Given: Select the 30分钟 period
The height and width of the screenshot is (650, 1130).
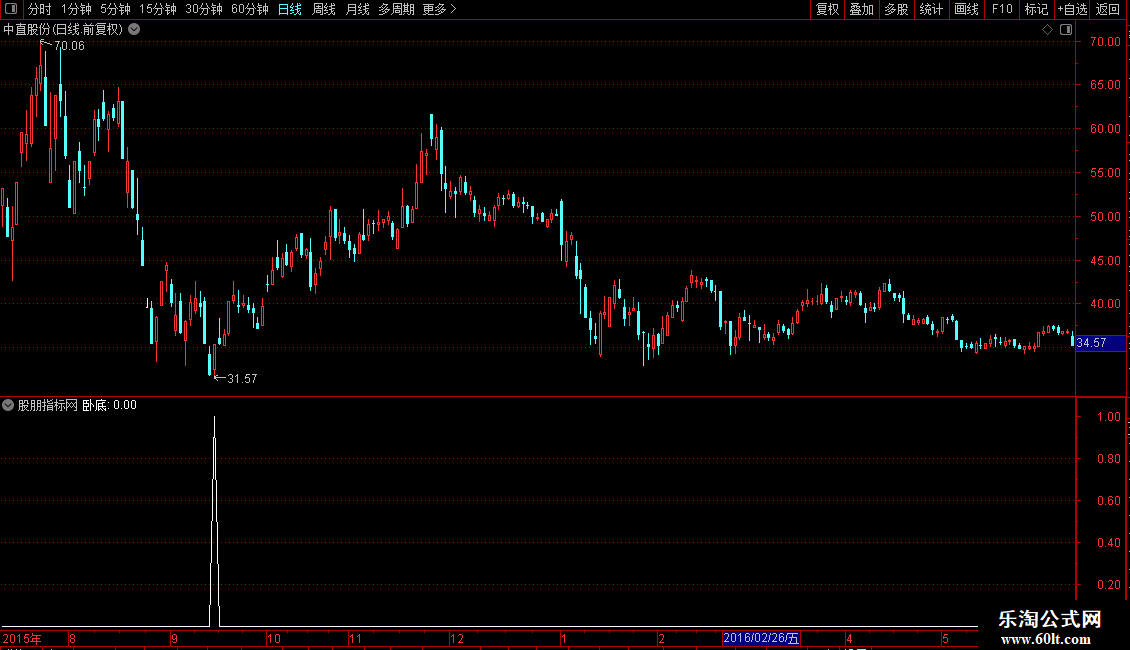Looking at the screenshot, I should click(x=203, y=9).
